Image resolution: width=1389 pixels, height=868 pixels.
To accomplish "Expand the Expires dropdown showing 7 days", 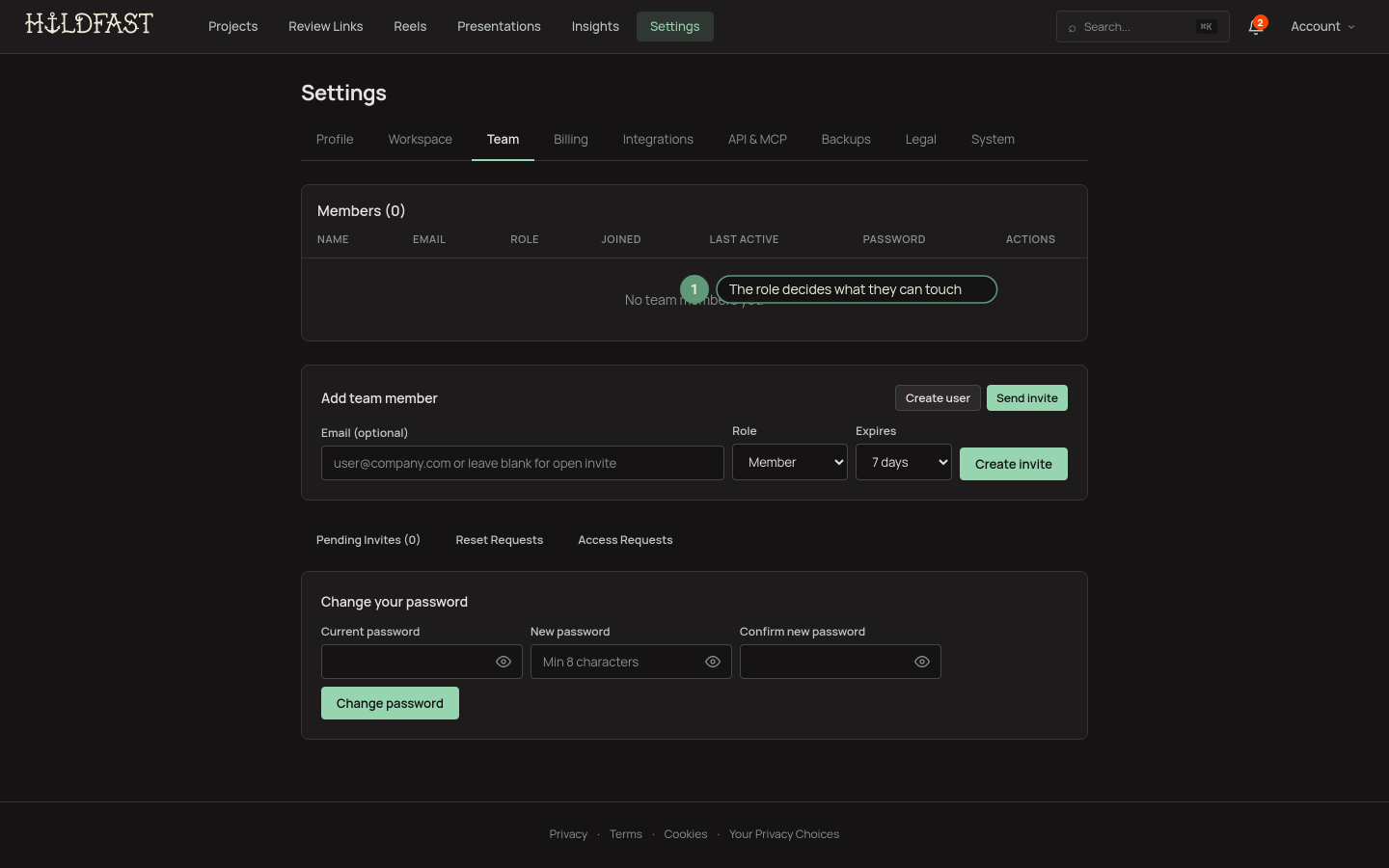I will pos(904,462).
